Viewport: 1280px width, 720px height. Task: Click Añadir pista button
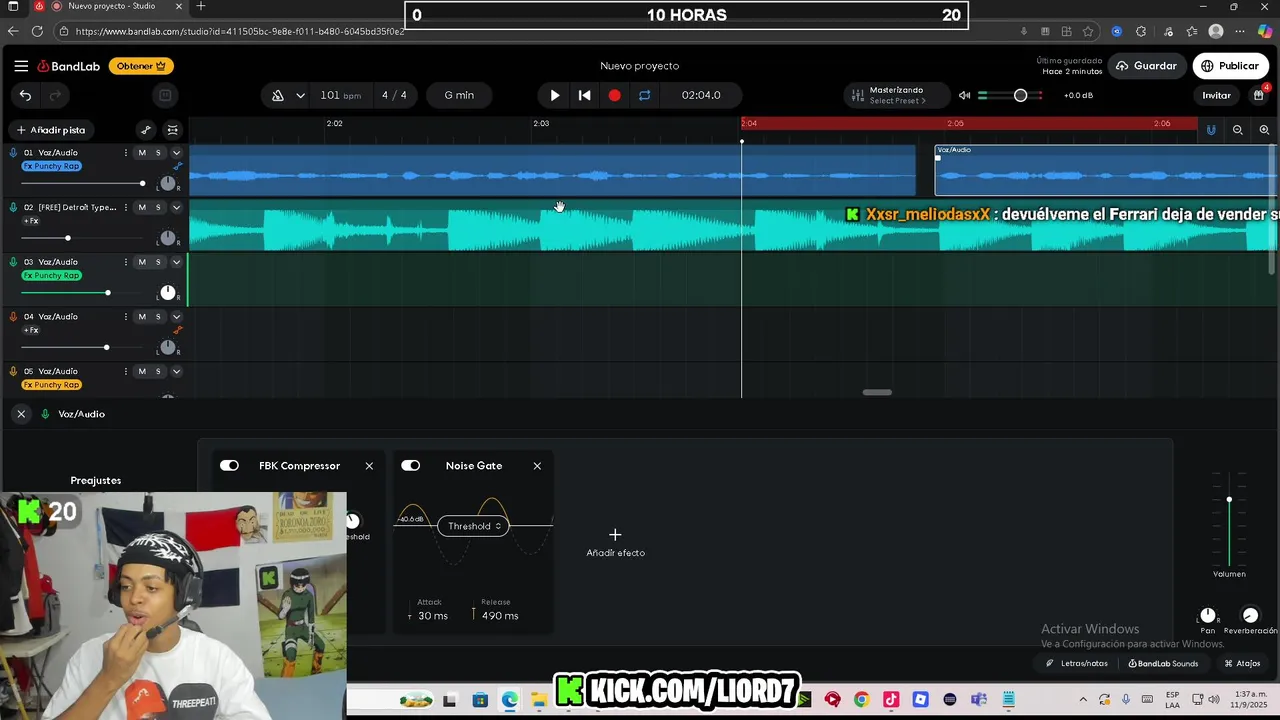point(51,130)
